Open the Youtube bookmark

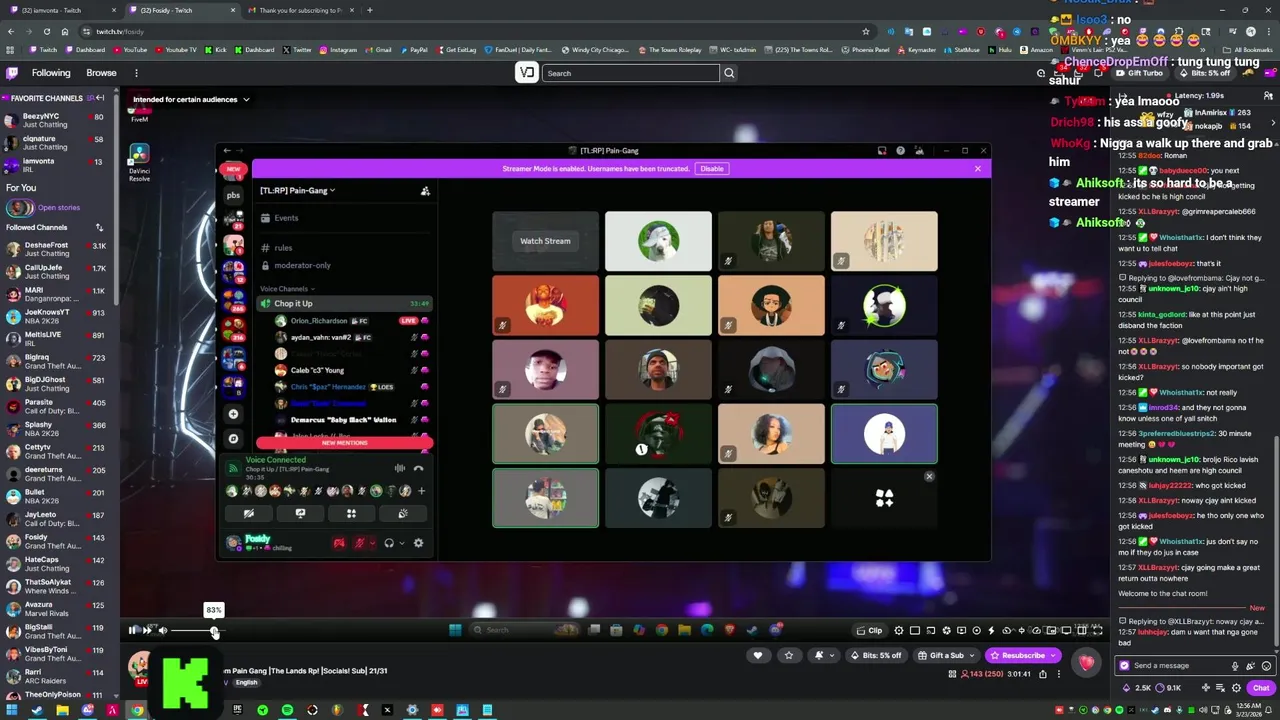(x=130, y=50)
